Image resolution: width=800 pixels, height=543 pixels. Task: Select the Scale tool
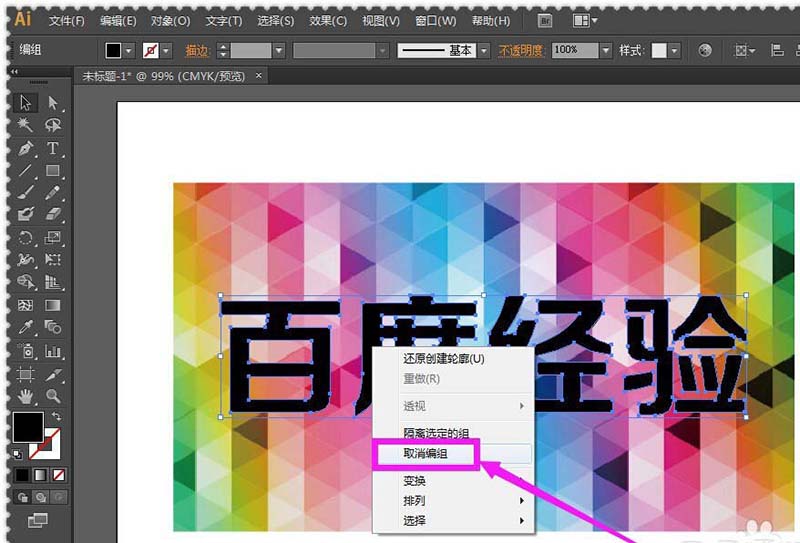(53, 237)
